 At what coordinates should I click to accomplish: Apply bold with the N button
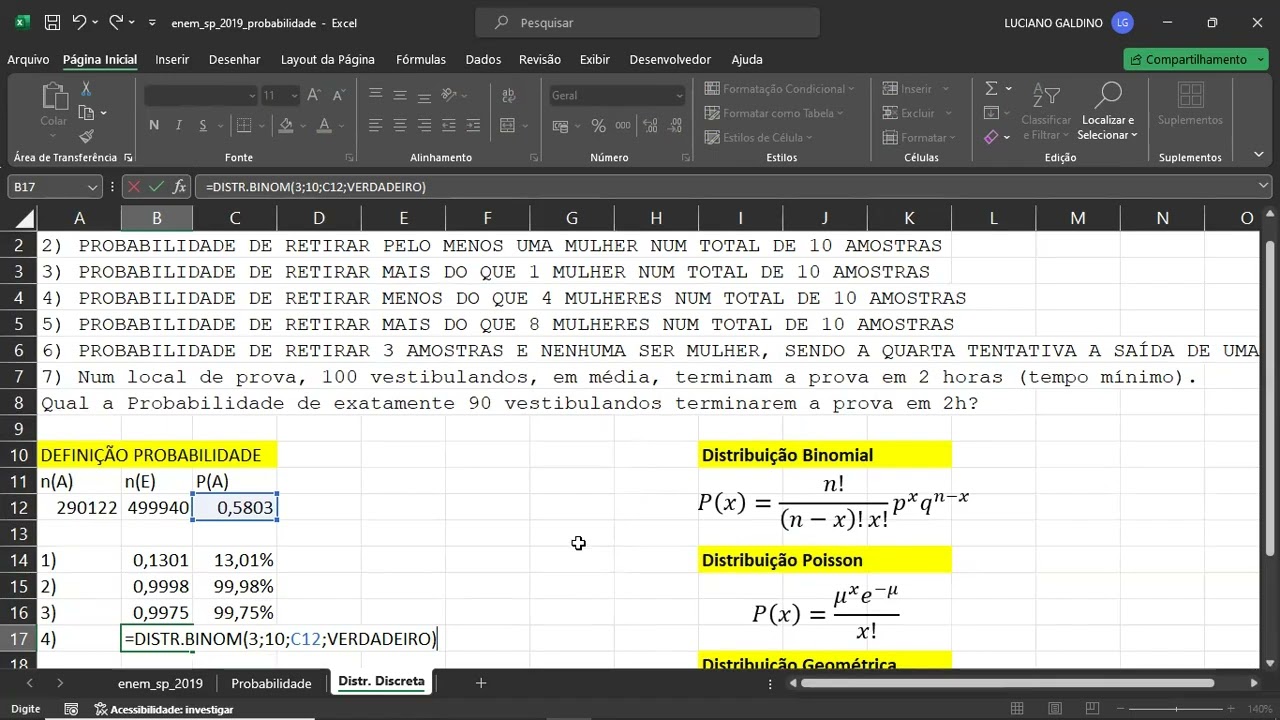click(x=154, y=125)
